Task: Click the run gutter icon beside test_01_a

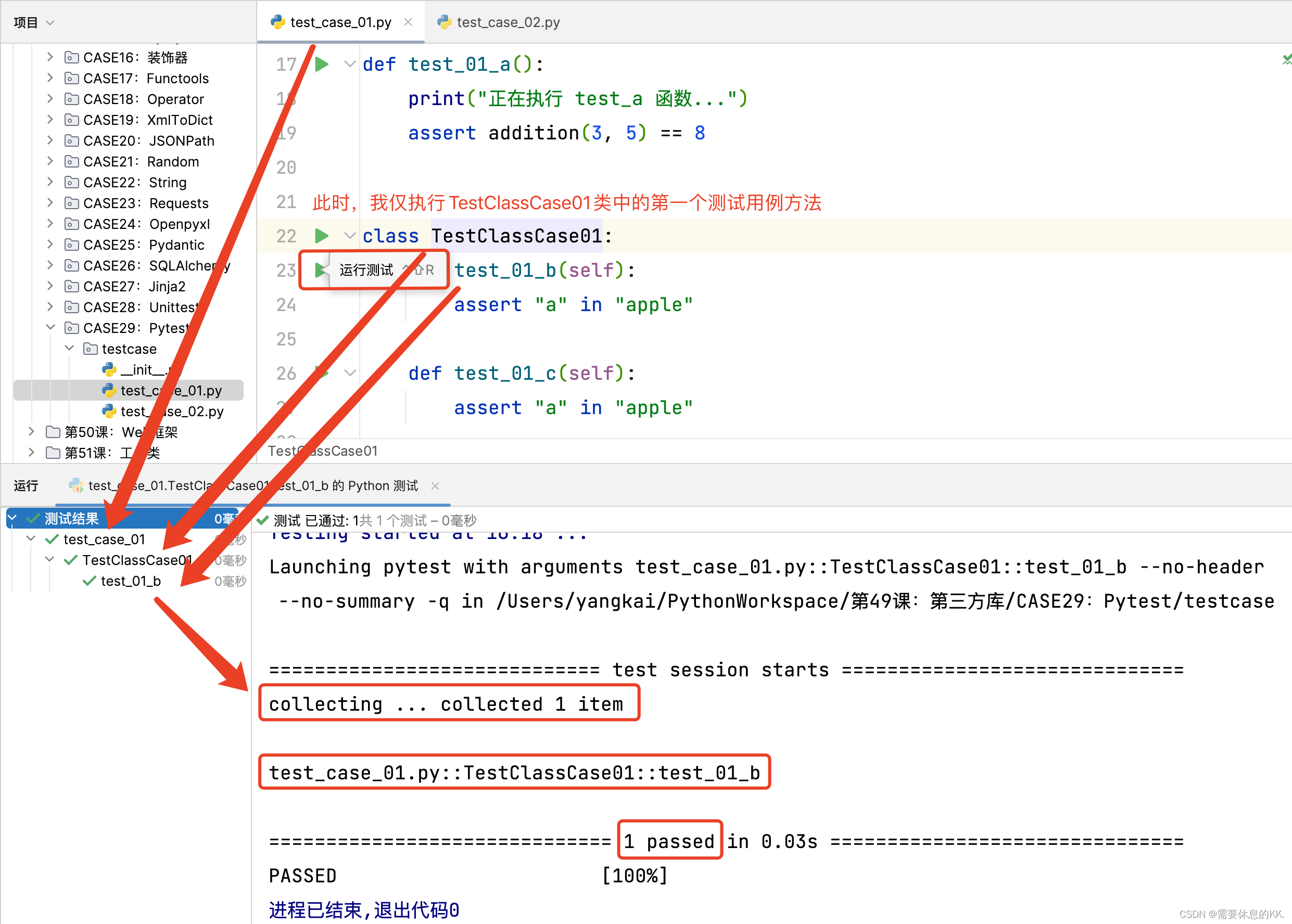Action: 322,65
